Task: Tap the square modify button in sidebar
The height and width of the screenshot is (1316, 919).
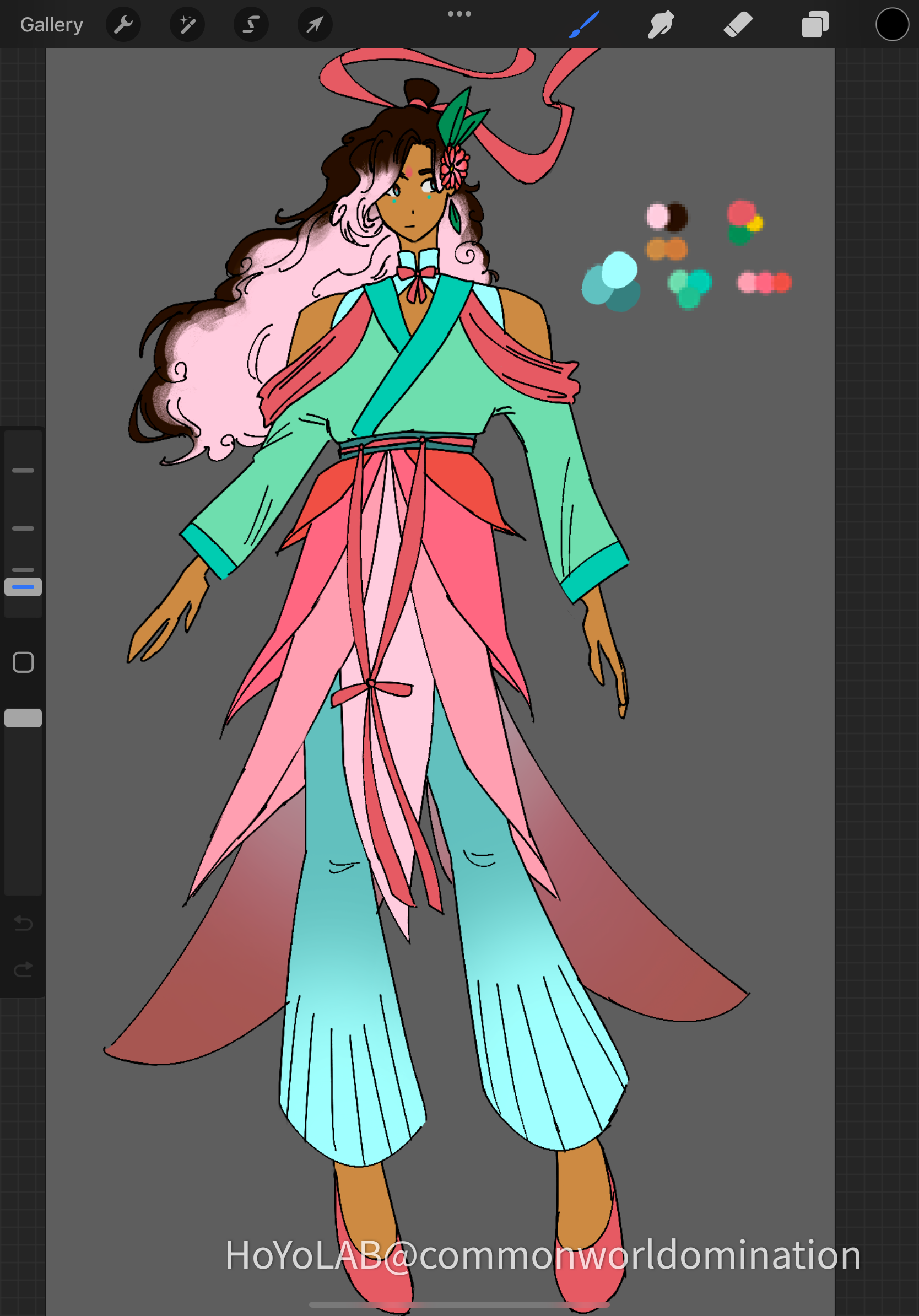Action: point(23,662)
